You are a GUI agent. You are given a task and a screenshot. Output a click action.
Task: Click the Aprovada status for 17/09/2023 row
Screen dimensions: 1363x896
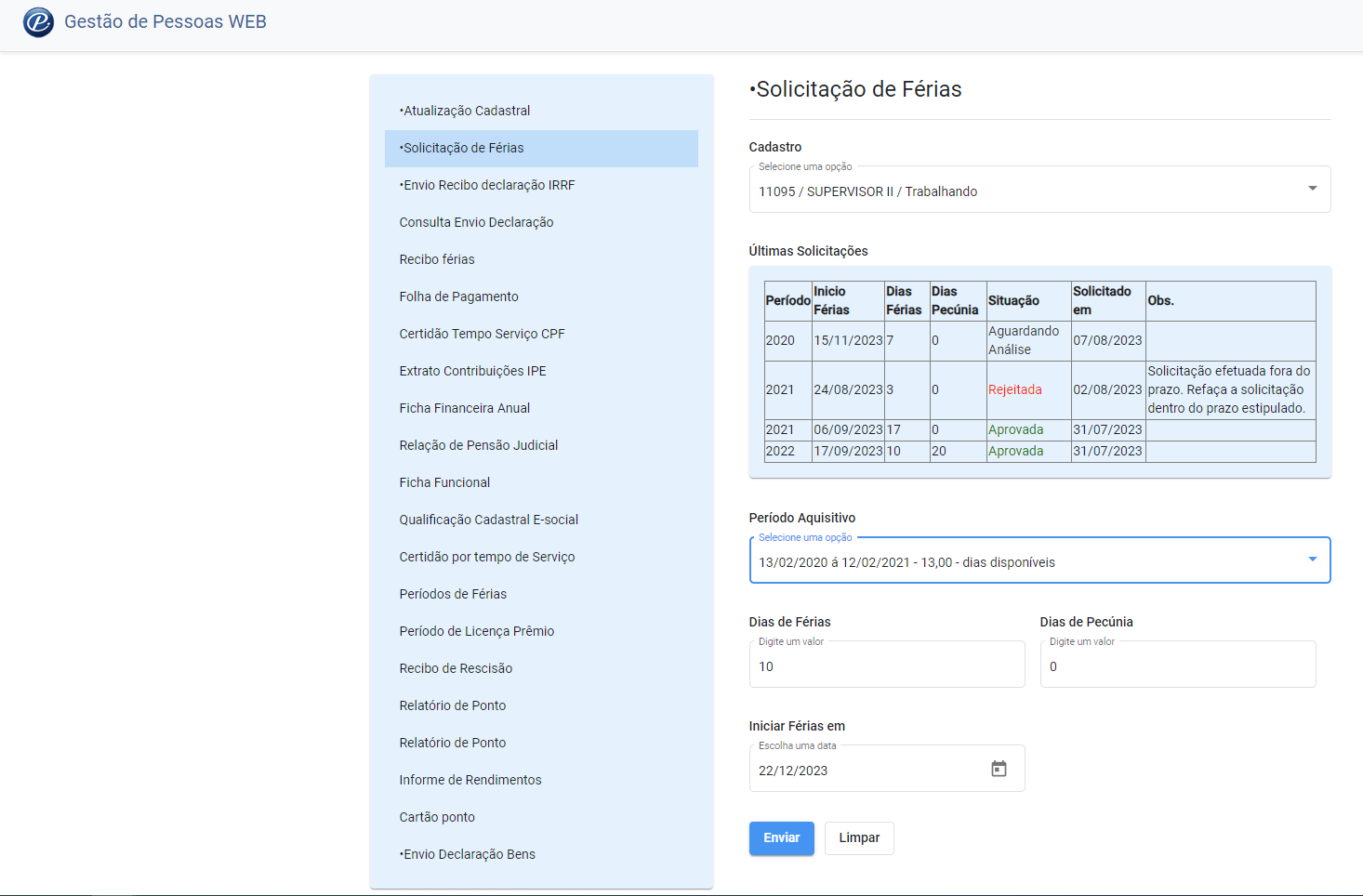pyautogui.click(x=1016, y=451)
